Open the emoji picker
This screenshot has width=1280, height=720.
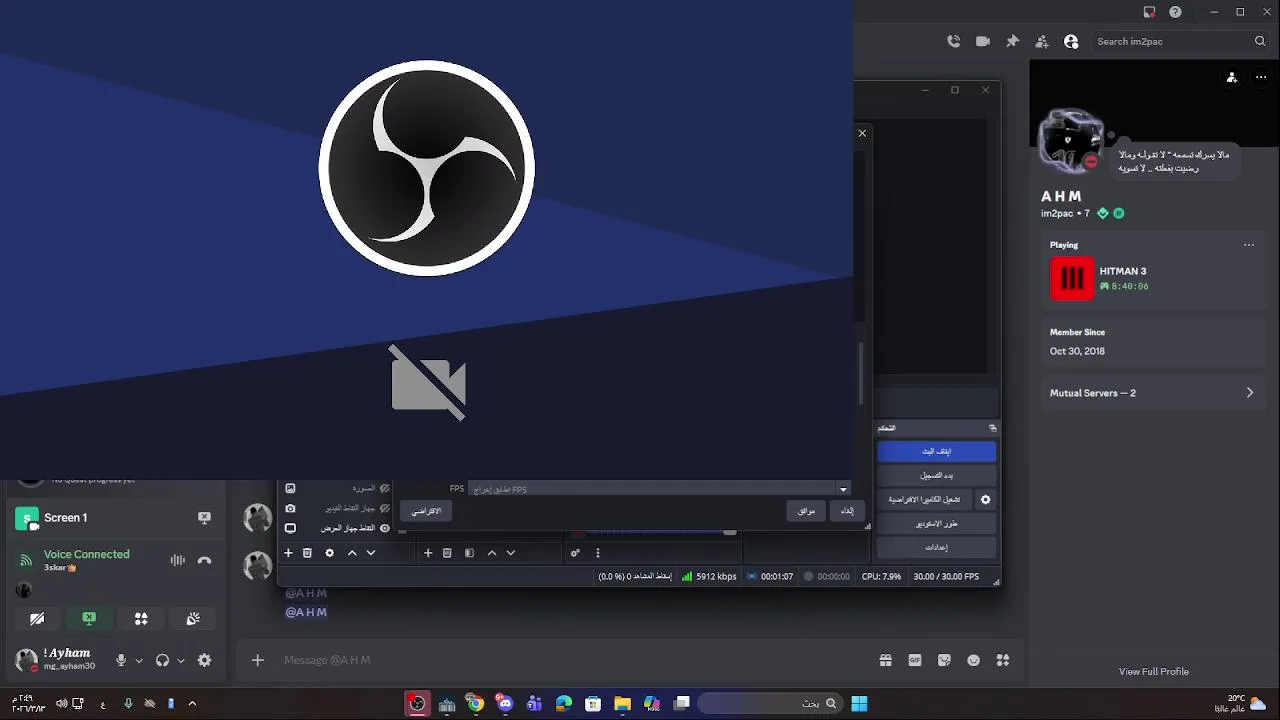973,660
